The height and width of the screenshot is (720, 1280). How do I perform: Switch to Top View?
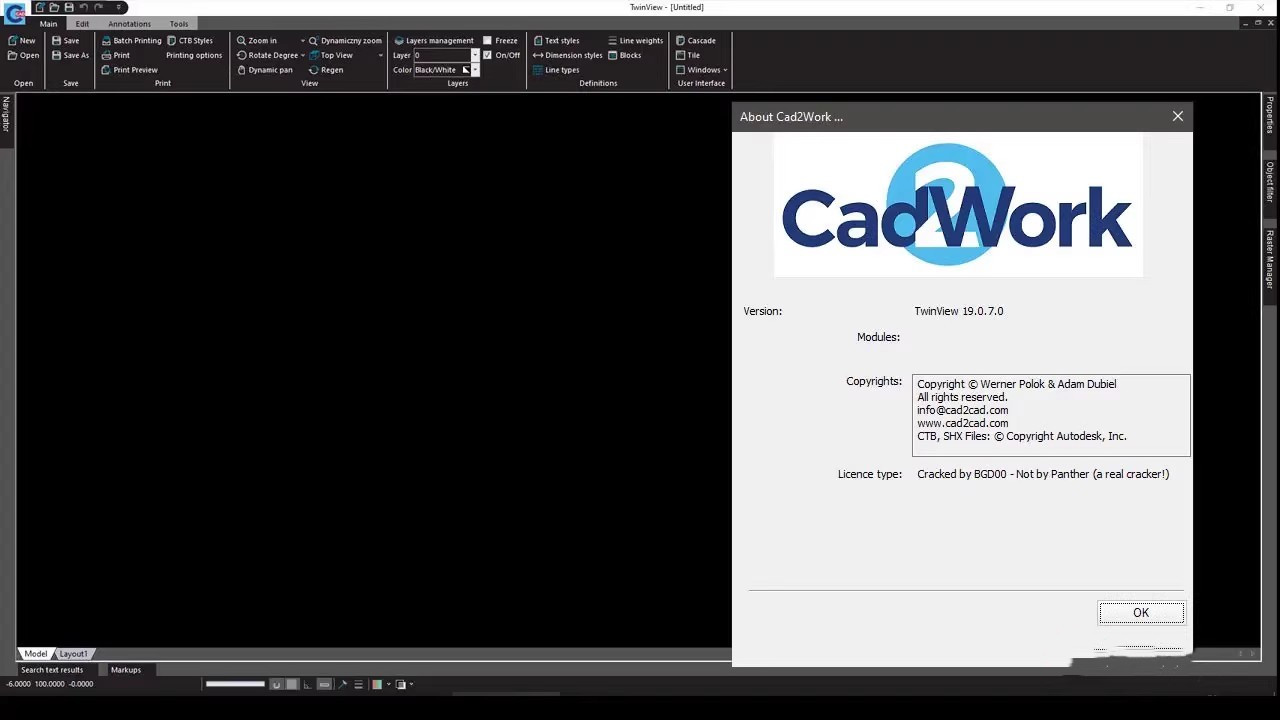[331, 56]
